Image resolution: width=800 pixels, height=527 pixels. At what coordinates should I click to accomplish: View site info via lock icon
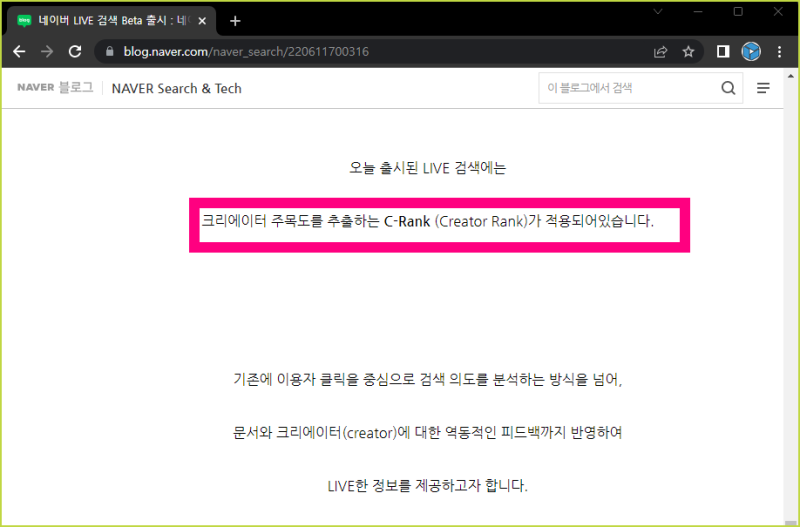click(x=110, y=52)
